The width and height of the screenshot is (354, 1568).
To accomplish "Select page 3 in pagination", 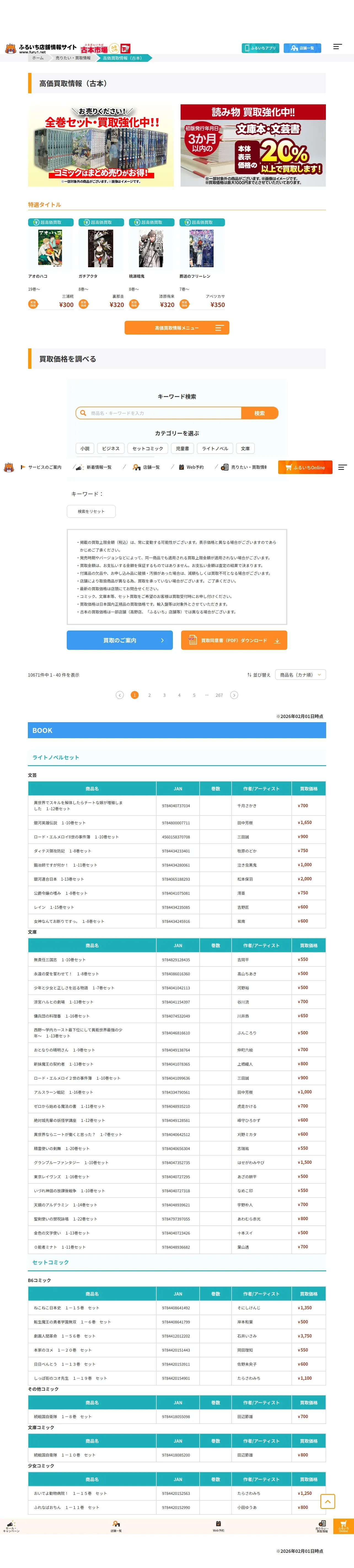I will pyautogui.click(x=164, y=695).
